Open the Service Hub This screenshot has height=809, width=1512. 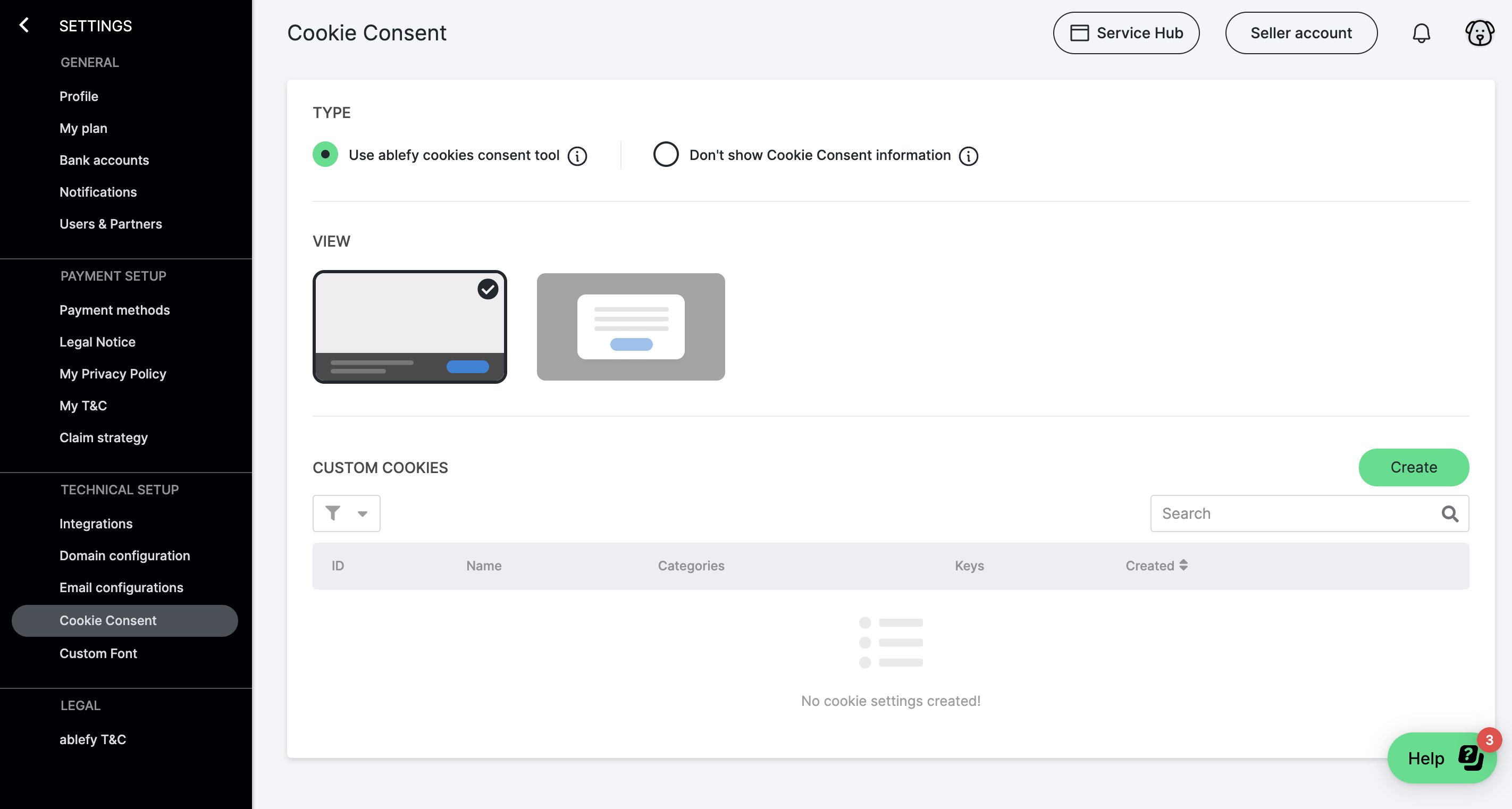[1126, 33]
